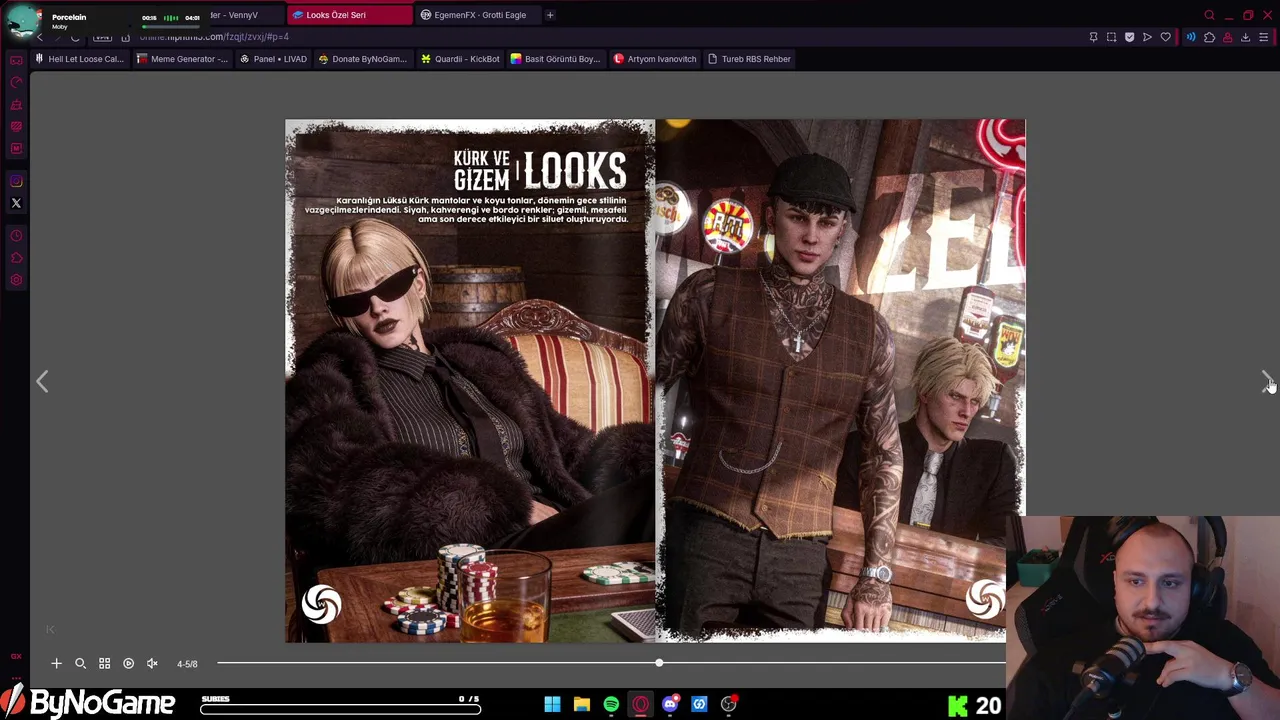Open the Instagram sidebar icon
Viewport: 1280px width, 720px height.
click(16, 181)
